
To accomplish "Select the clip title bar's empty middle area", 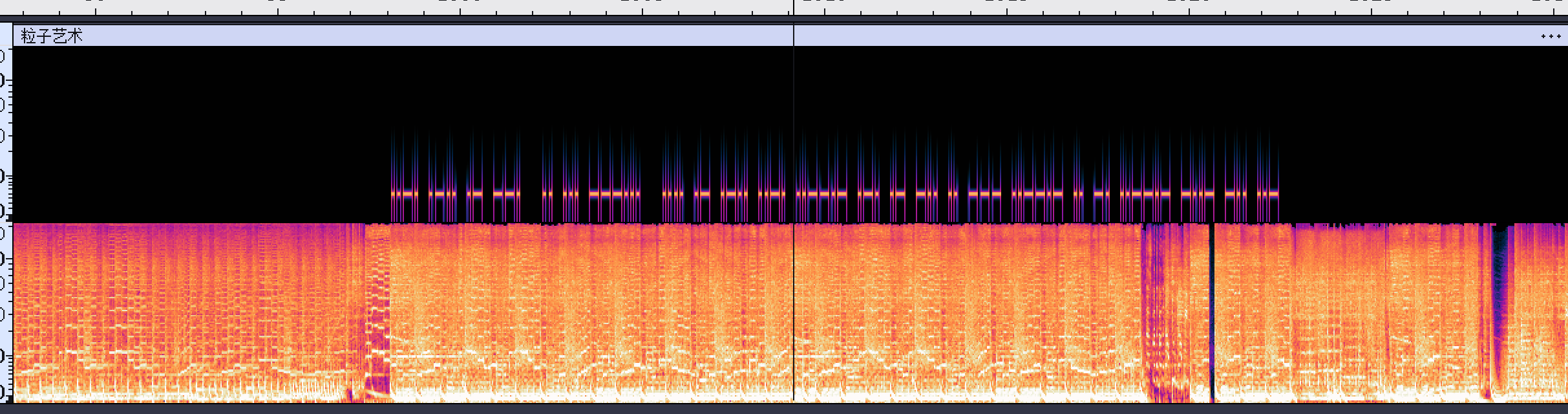I will pyautogui.click(x=452, y=36).
